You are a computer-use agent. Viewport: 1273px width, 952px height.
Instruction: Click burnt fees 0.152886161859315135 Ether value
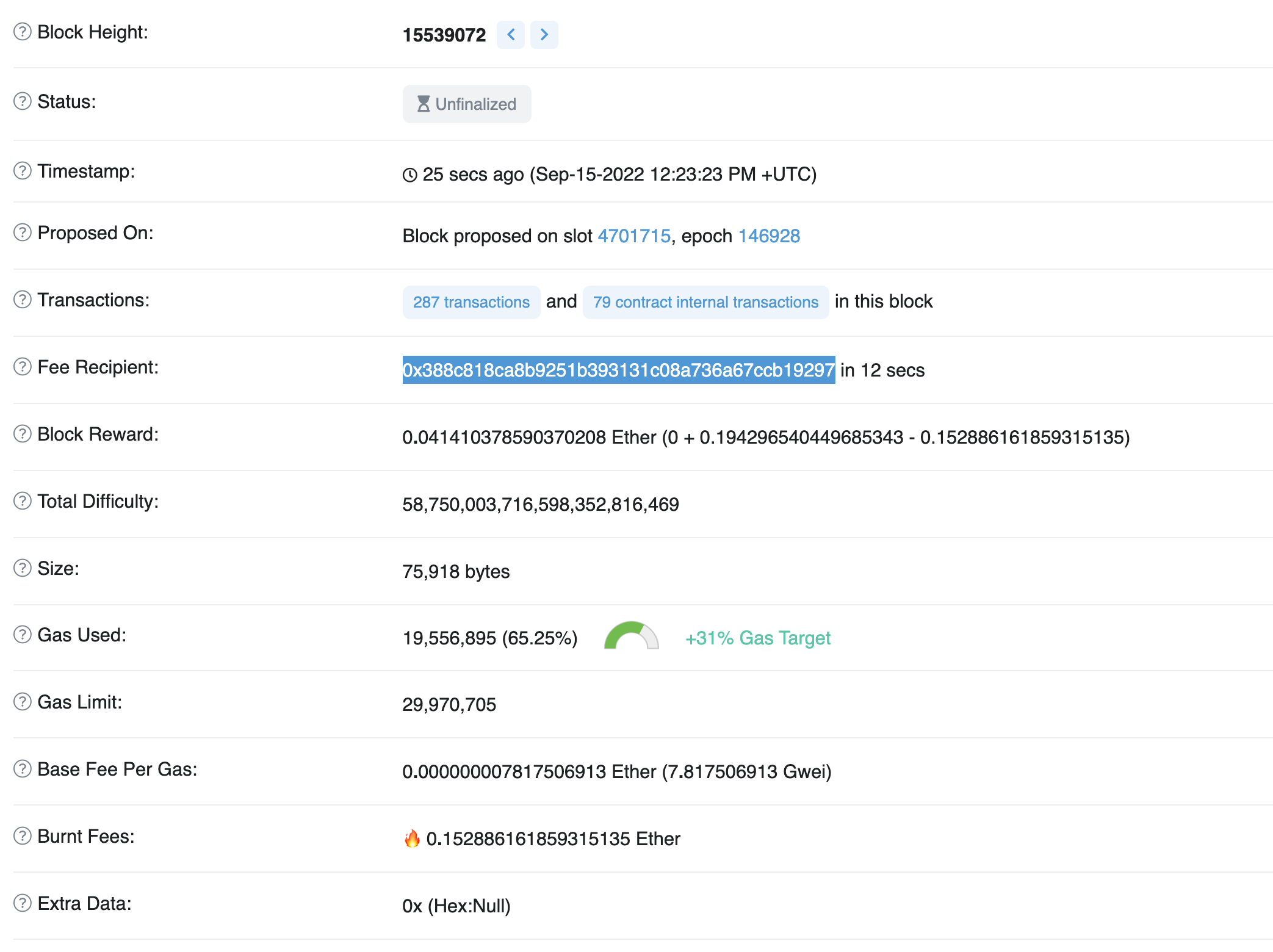[553, 838]
